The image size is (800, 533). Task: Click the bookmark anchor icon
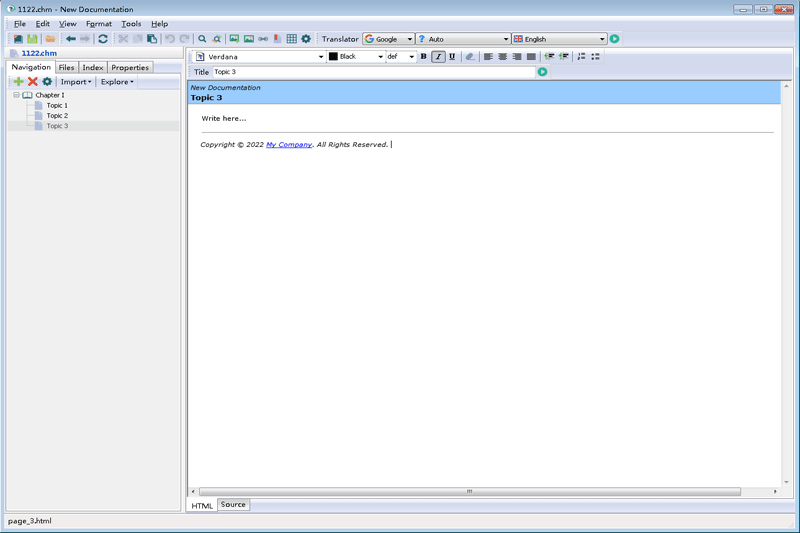tap(277, 39)
